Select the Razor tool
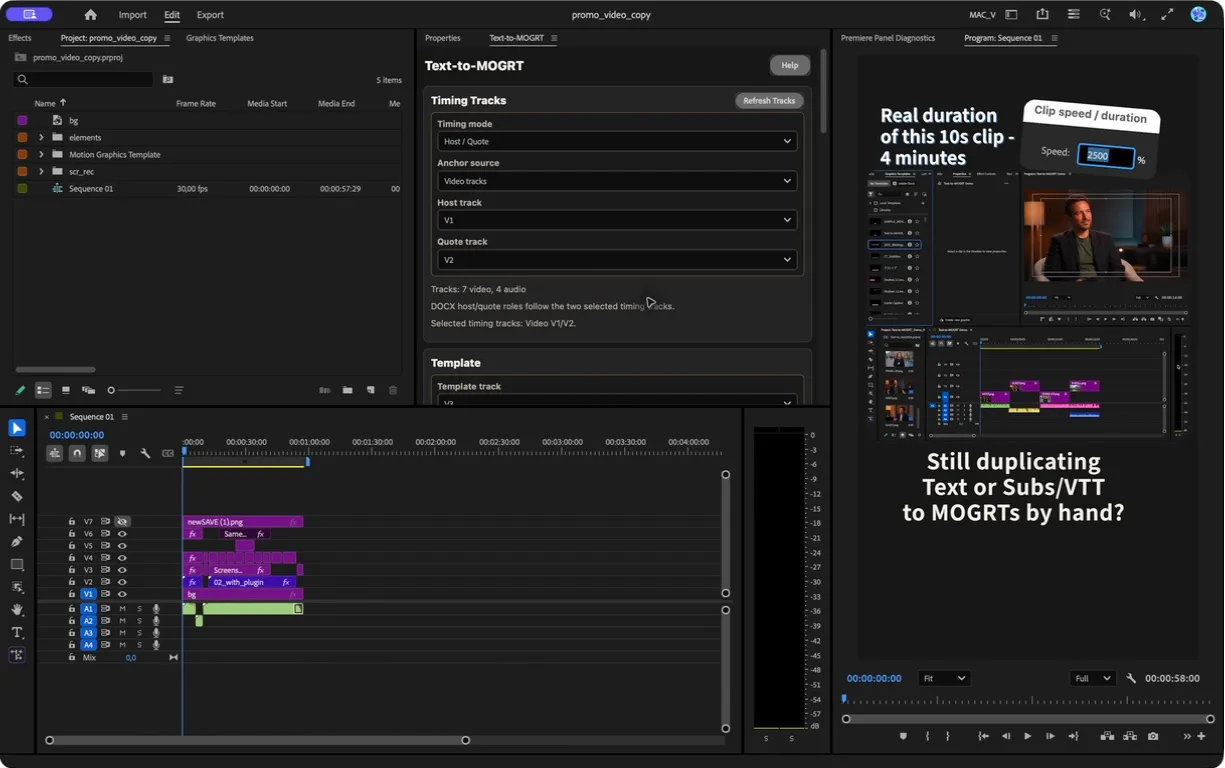 (x=17, y=496)
